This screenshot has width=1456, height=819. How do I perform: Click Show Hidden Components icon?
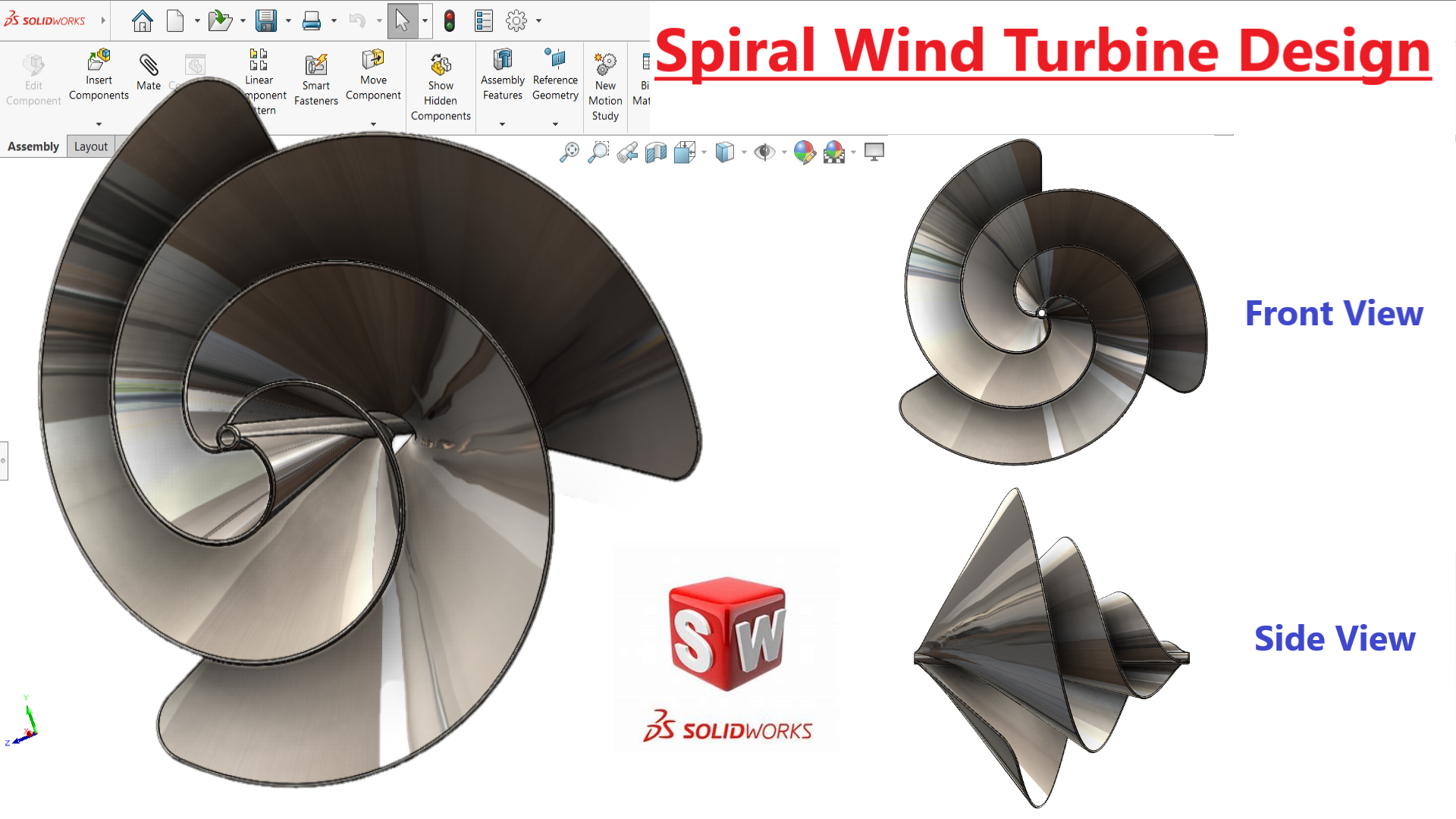point(441,66)
